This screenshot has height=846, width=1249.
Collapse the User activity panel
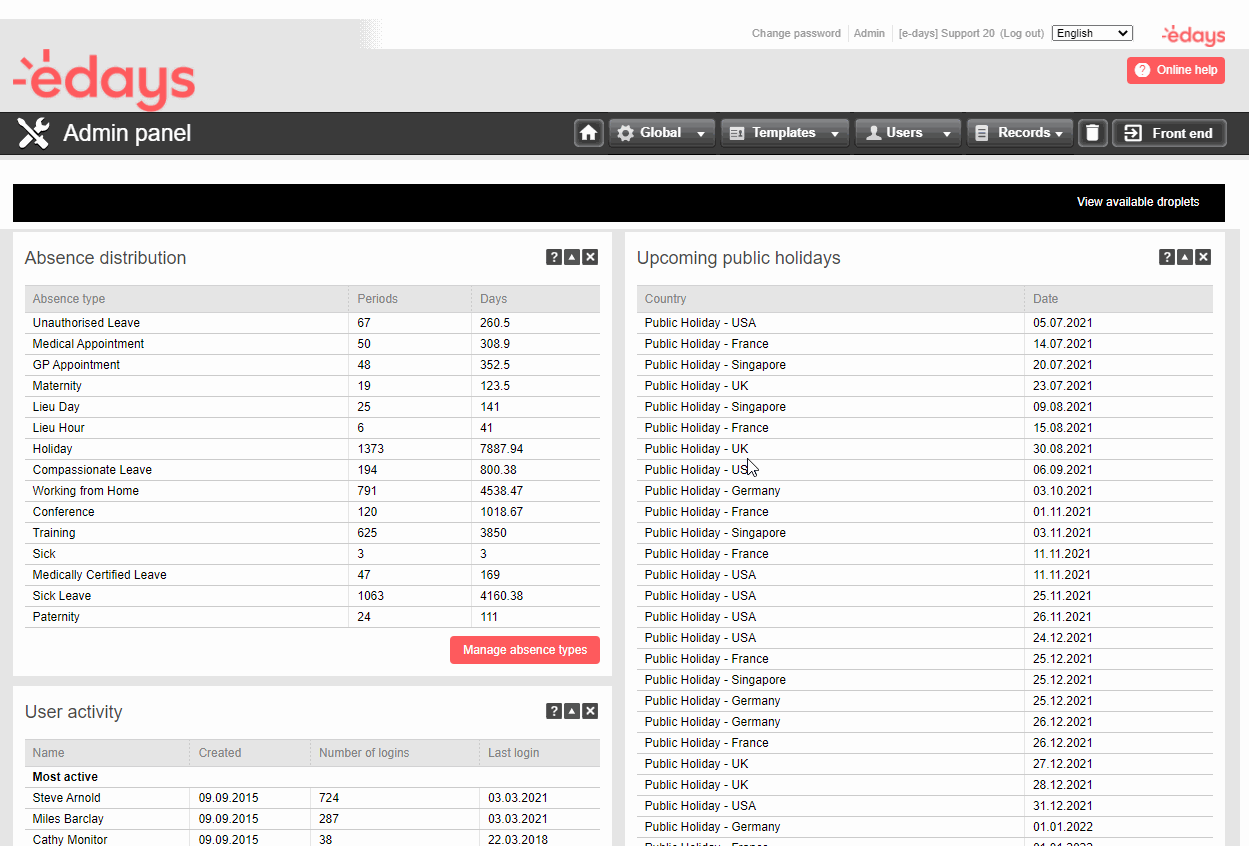pos(572,711)
